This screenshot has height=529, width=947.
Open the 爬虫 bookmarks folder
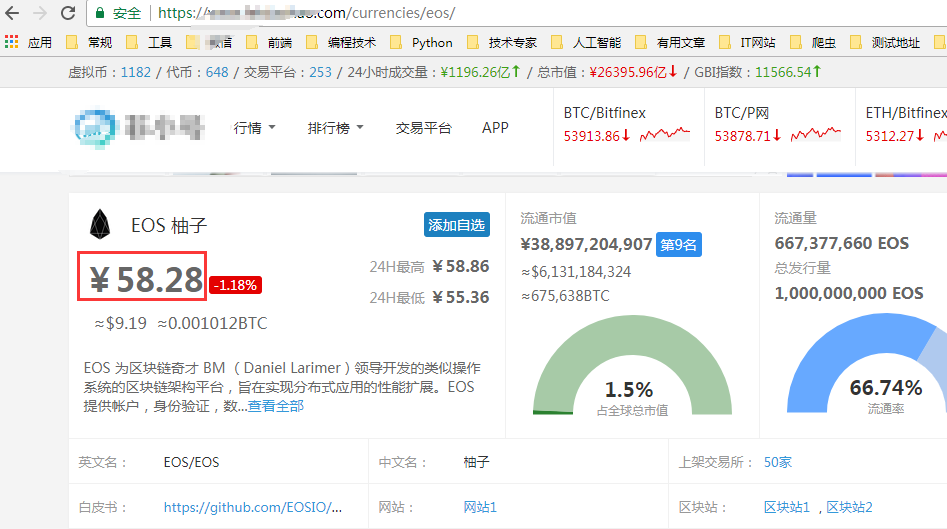click(x=813, y=42)
